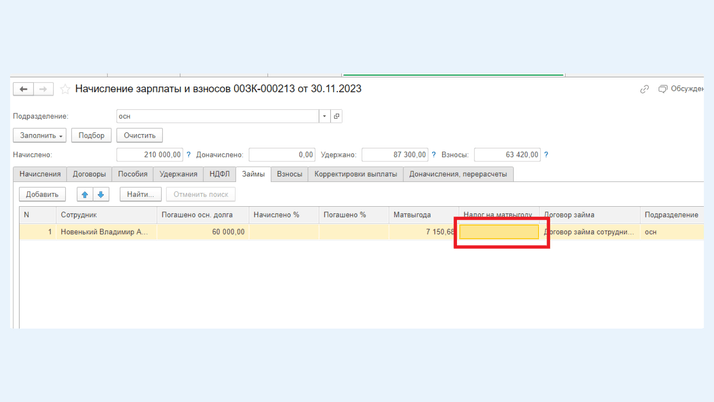Click the Найти... search button
This screenshot has height=402, width=714.
pos(140,194)
